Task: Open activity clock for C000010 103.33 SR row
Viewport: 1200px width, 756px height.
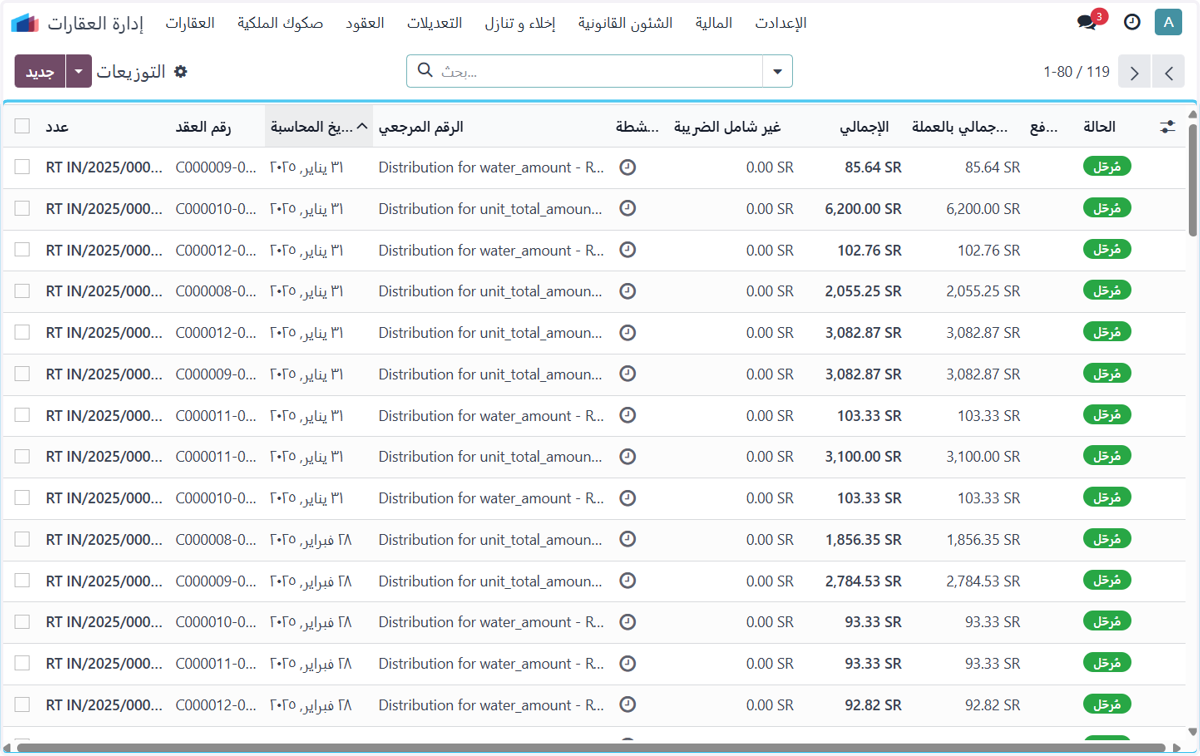Action: [628, 498]
